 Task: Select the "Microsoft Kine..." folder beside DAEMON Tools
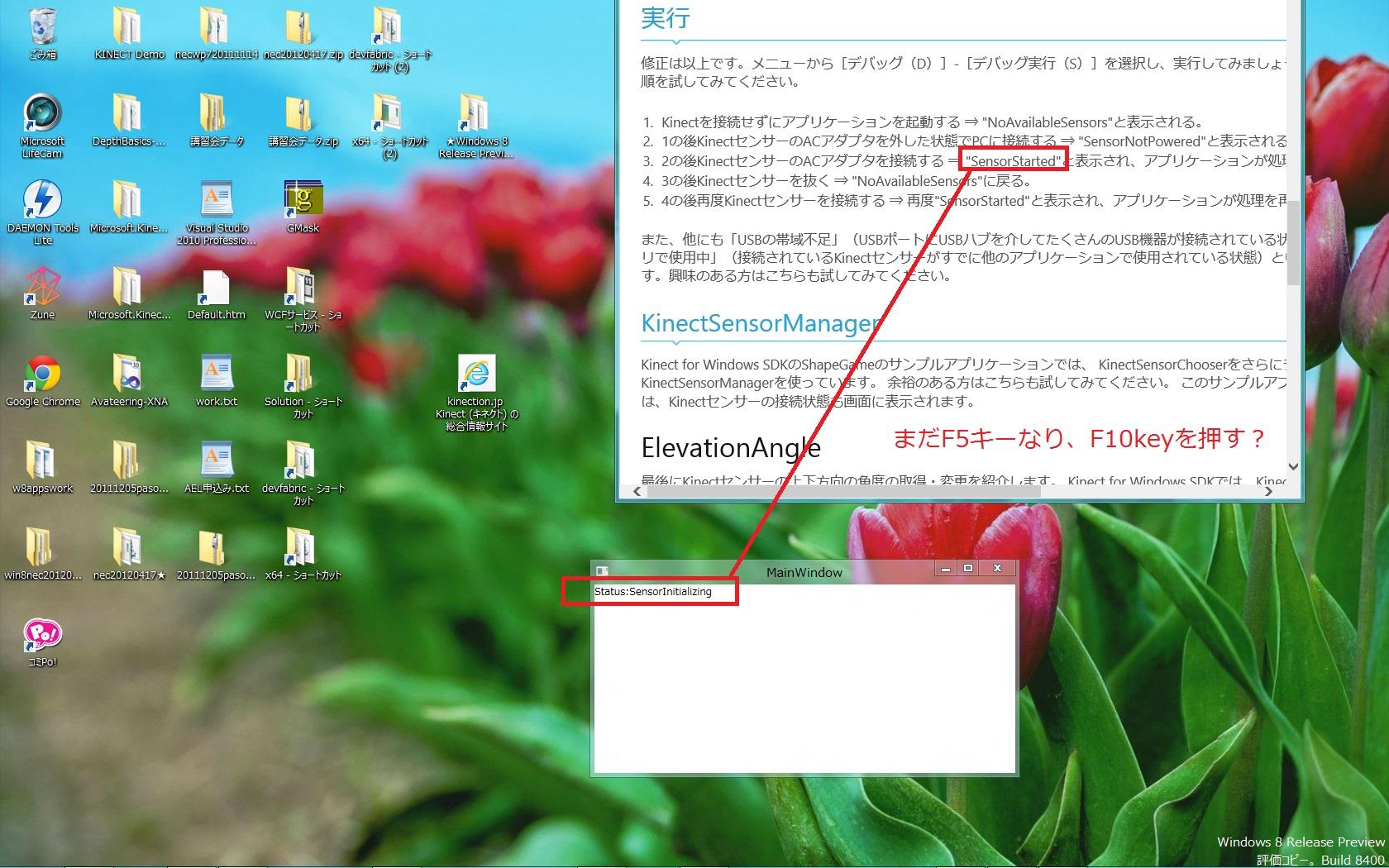click(129, 207)
